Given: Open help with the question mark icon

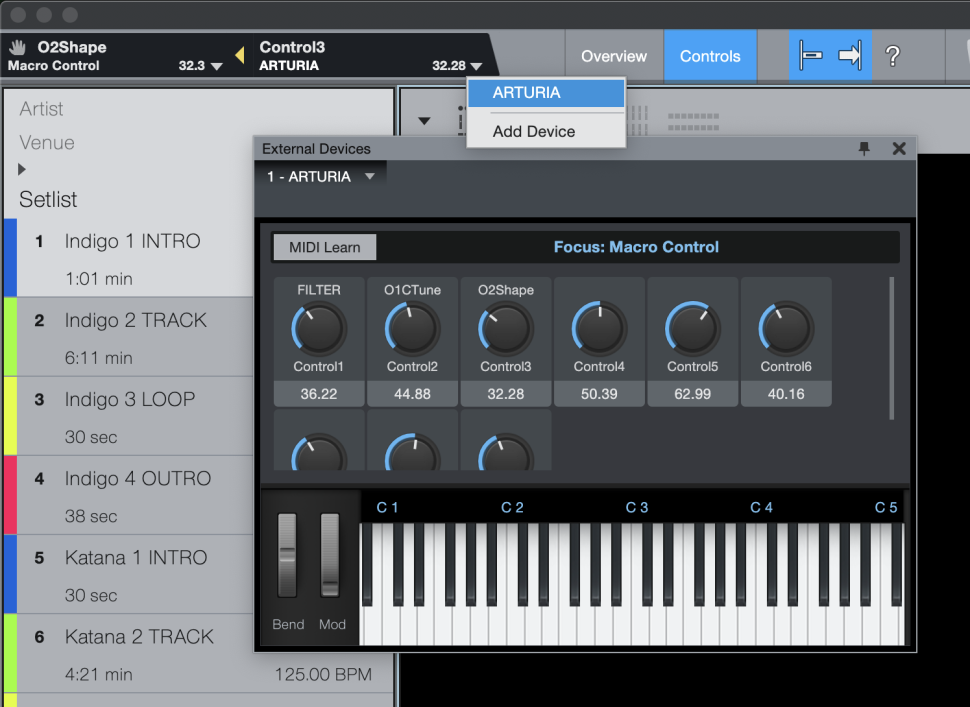Looking at the screenshot, I should (892, 56).
